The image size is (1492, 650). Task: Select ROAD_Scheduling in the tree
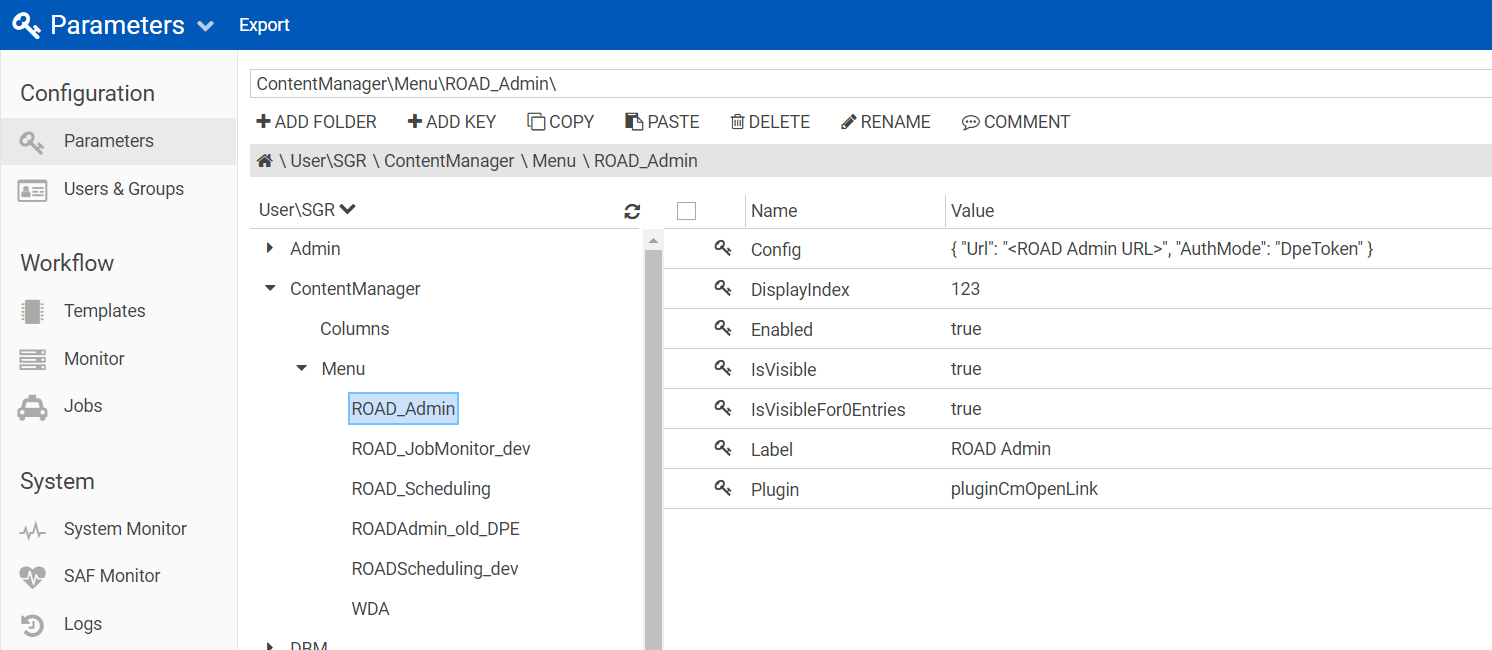click(421, 489)
